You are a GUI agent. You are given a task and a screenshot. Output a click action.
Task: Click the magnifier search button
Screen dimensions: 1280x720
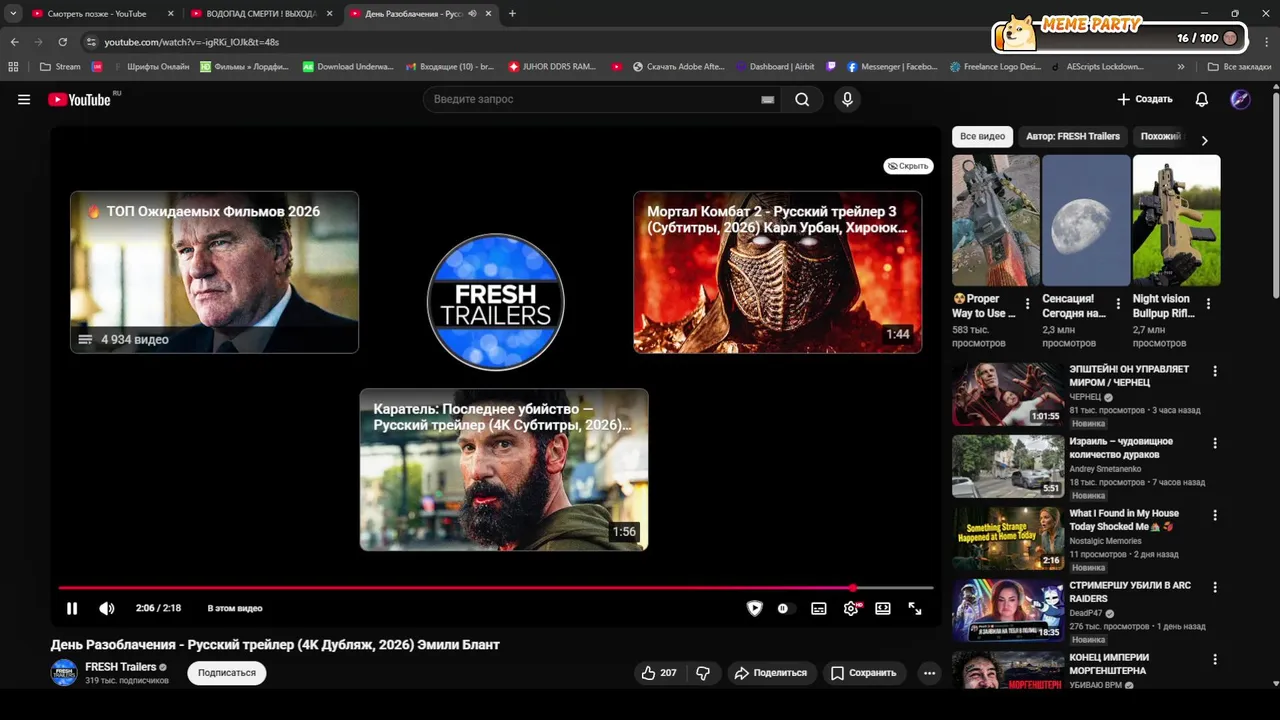[802, 99]
